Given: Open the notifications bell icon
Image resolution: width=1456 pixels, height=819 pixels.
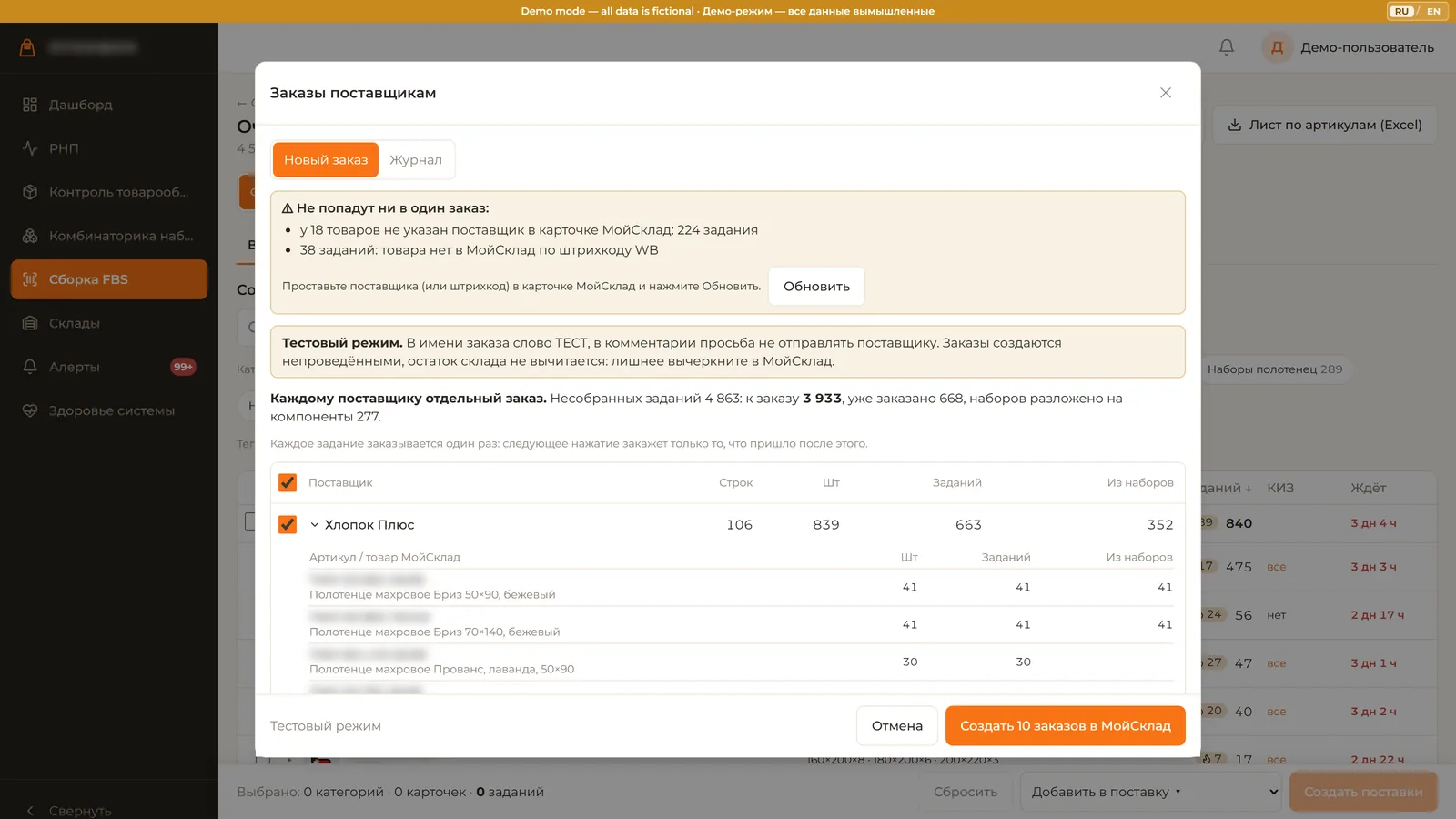Looking at the screenshot, I should (1227, 47).
